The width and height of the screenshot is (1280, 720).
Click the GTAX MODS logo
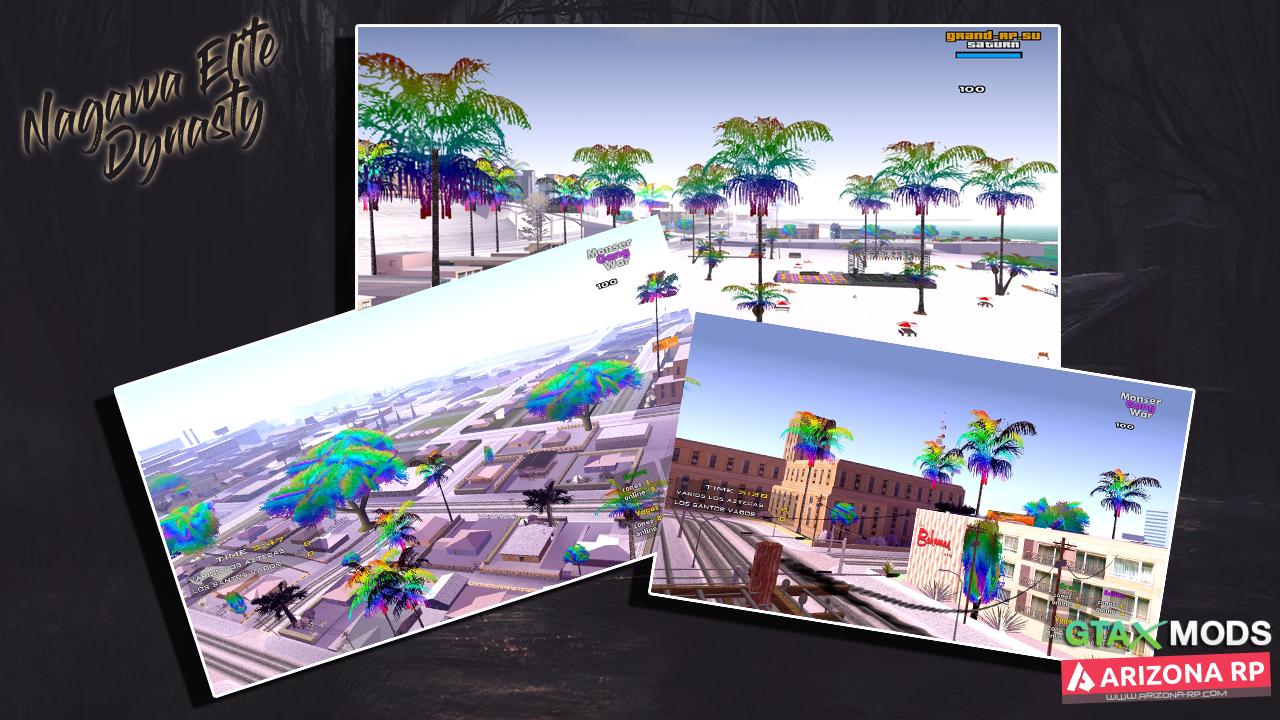click(1167, 634)
